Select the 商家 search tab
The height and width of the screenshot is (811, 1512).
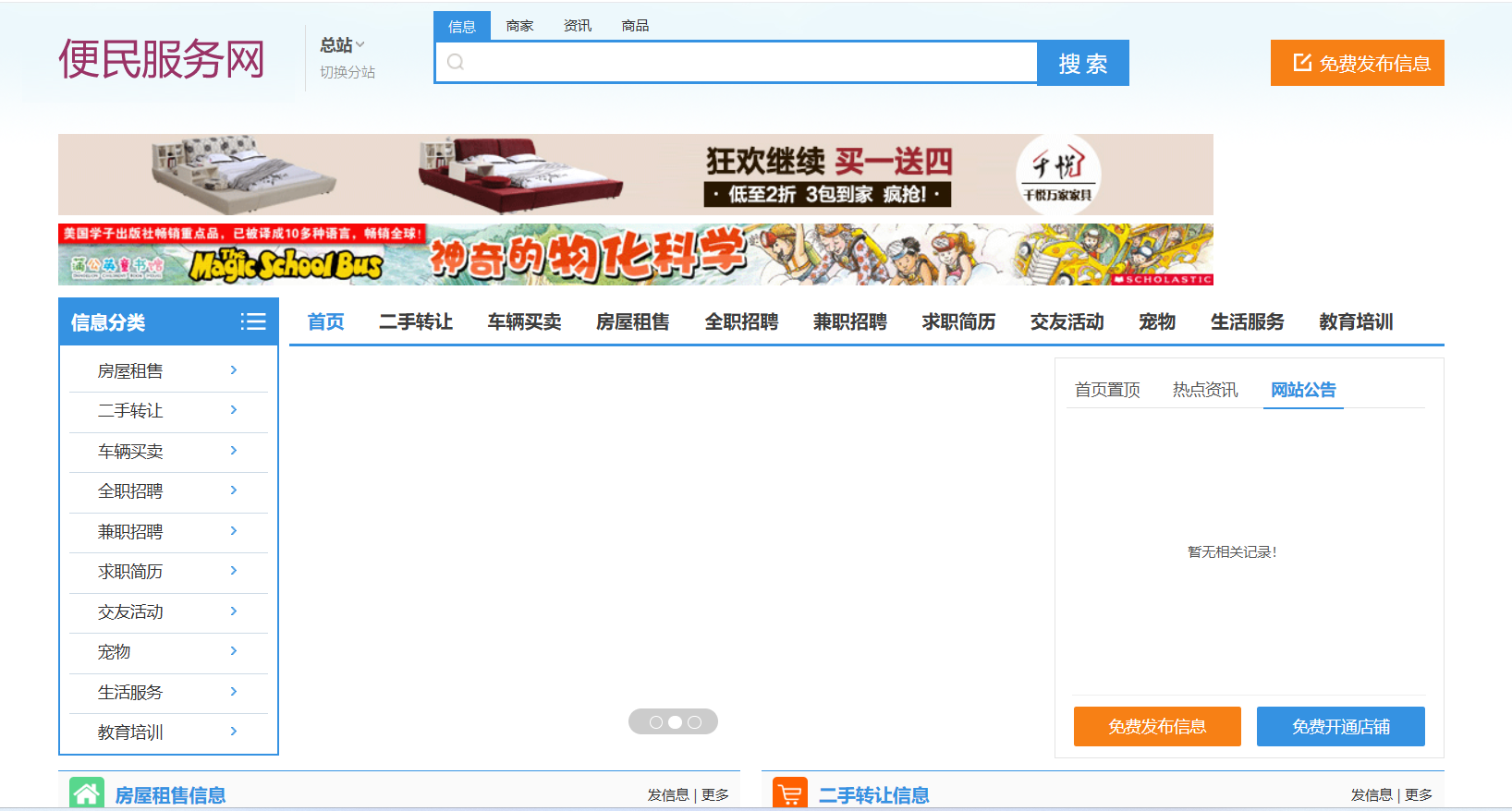coord(519,26)
